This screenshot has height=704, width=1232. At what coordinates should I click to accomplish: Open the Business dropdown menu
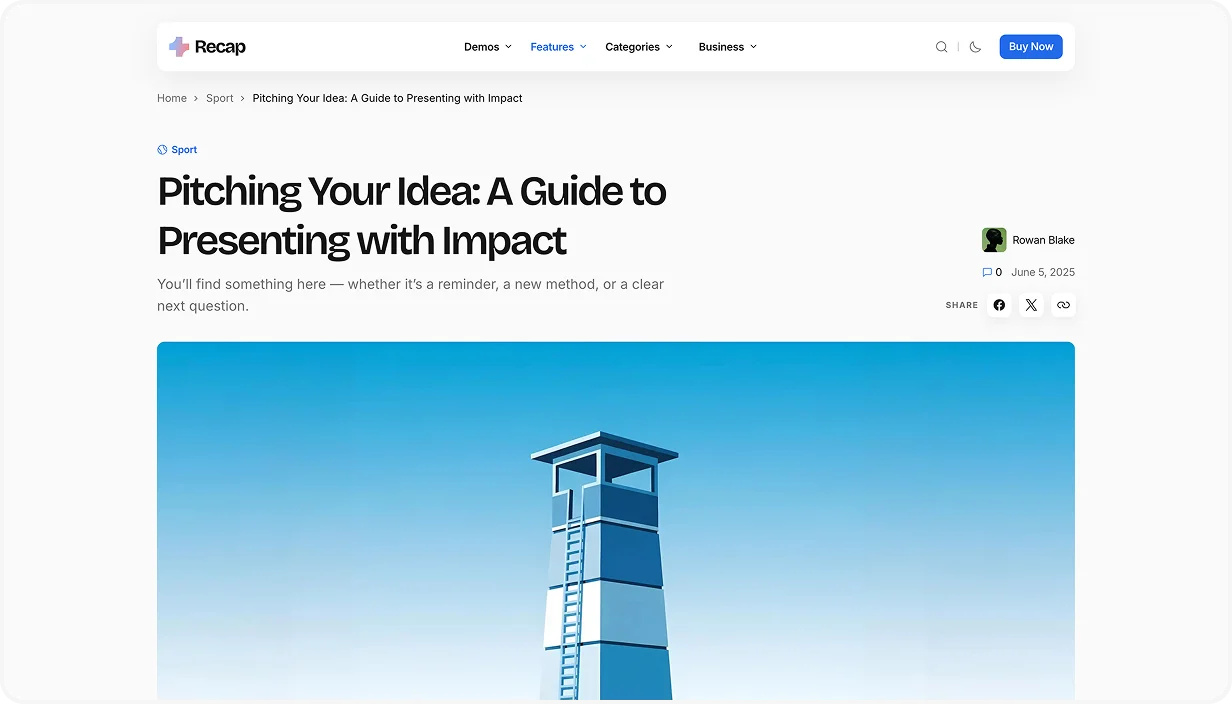727,47
